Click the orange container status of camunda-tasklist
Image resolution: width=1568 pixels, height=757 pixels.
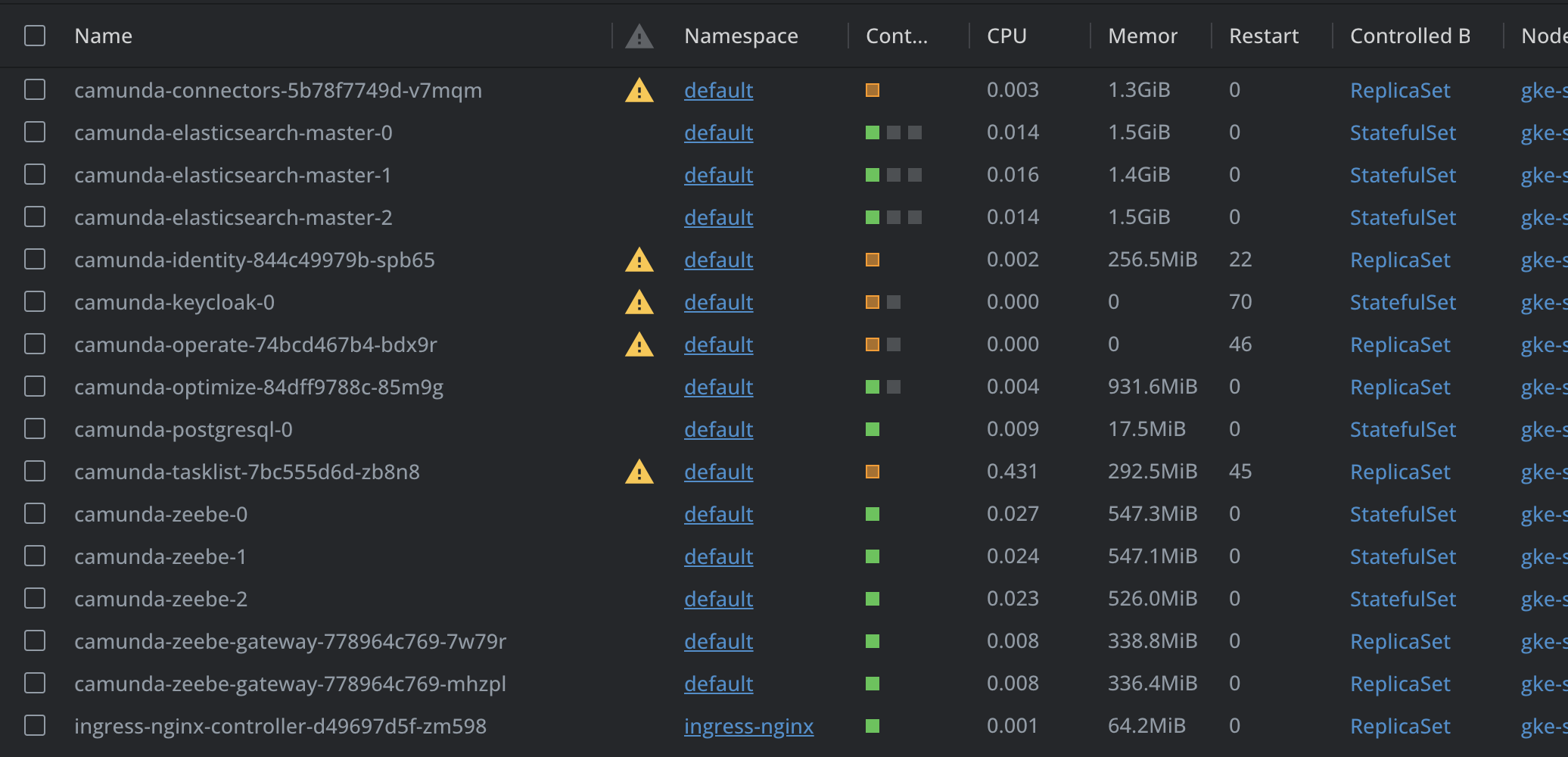[873, 472]
